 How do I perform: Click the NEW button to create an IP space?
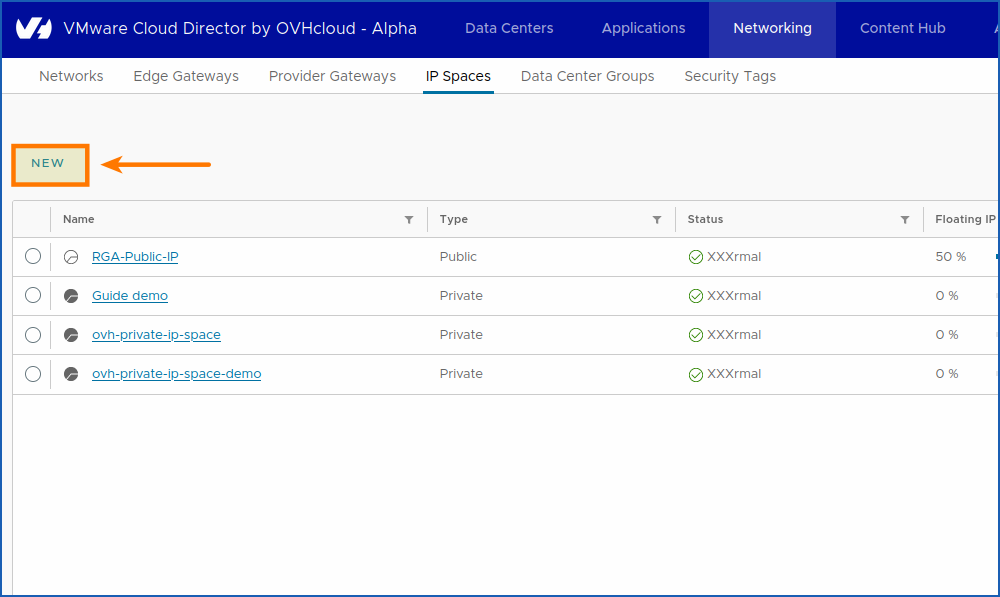(49, 163)
